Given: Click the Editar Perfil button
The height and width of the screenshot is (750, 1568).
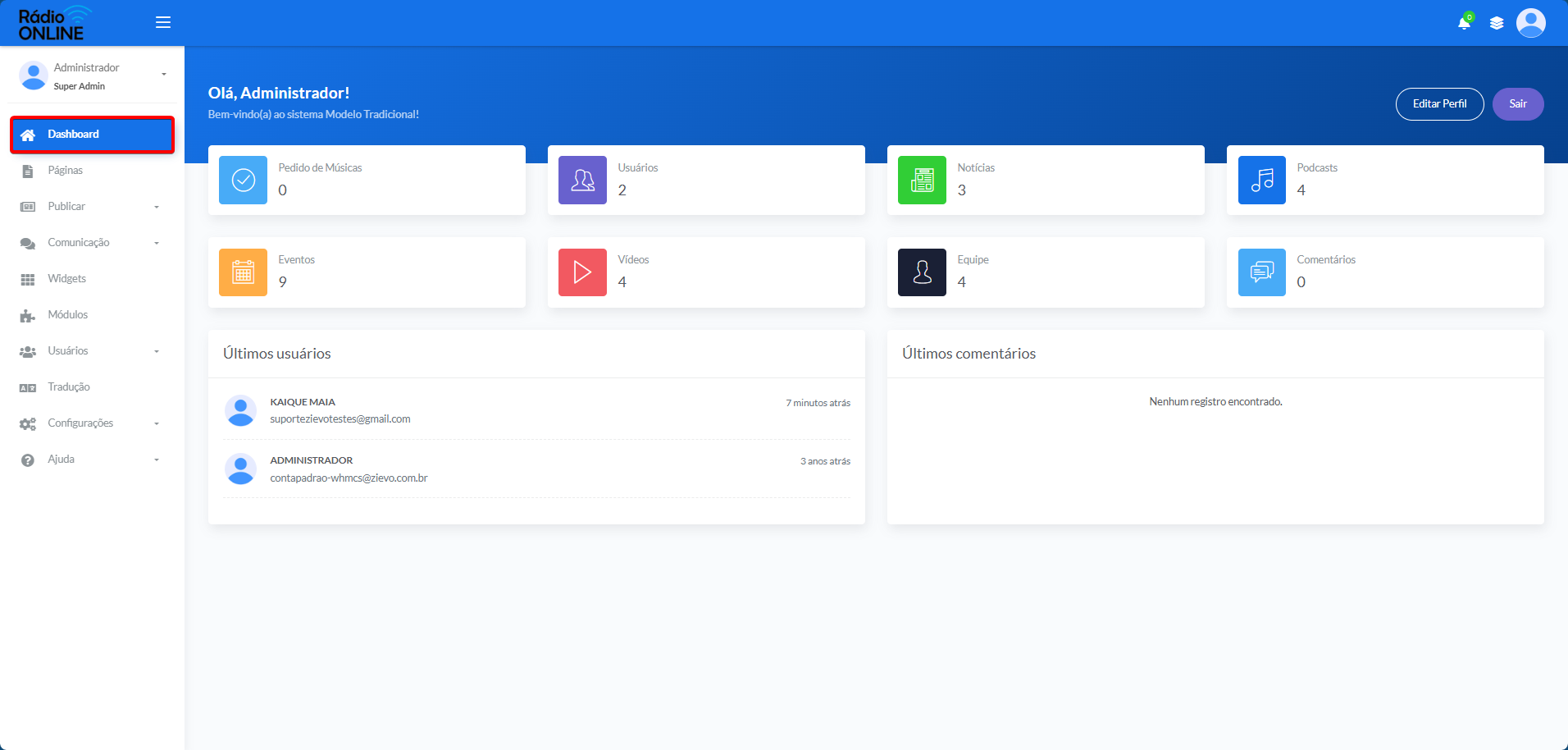Looking at the screenshot, I should point(1439,104).
